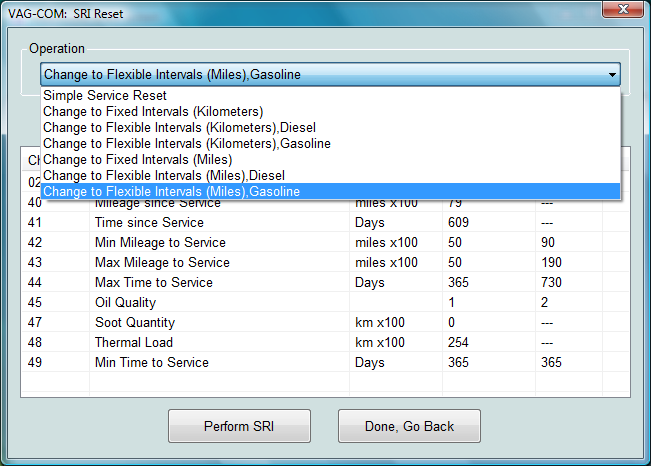Open the Operation combo box arrow
The width and height of the screenshot is (651, 466).
pos(612,75)
